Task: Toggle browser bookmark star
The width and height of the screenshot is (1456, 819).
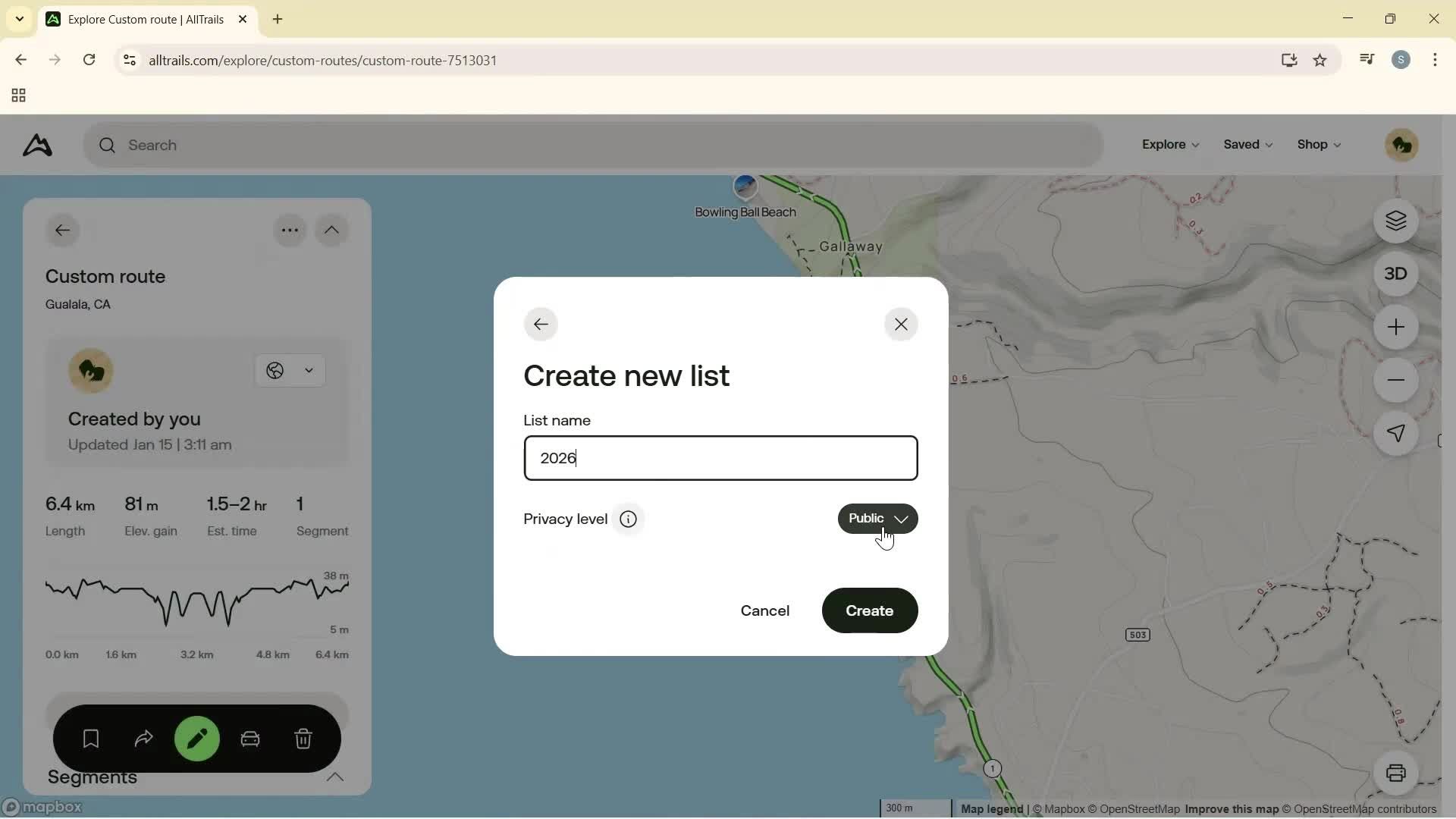Action: tap(1320, 60)
